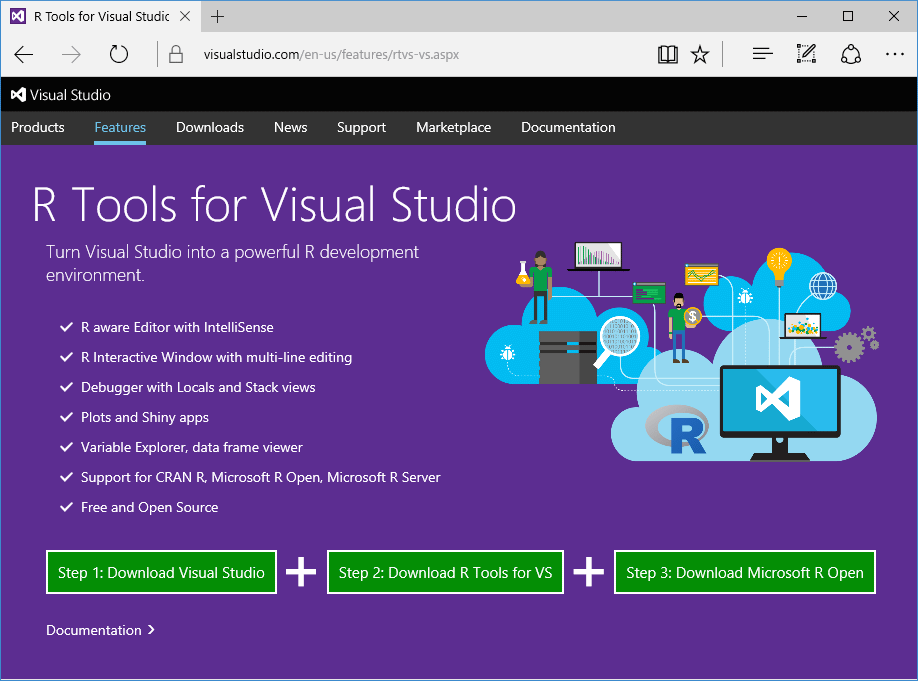The width and height of the screenshot is (918, 681).
Task: Click Step 2: Download R Tools for VS
Action: [x=445, y=572]
